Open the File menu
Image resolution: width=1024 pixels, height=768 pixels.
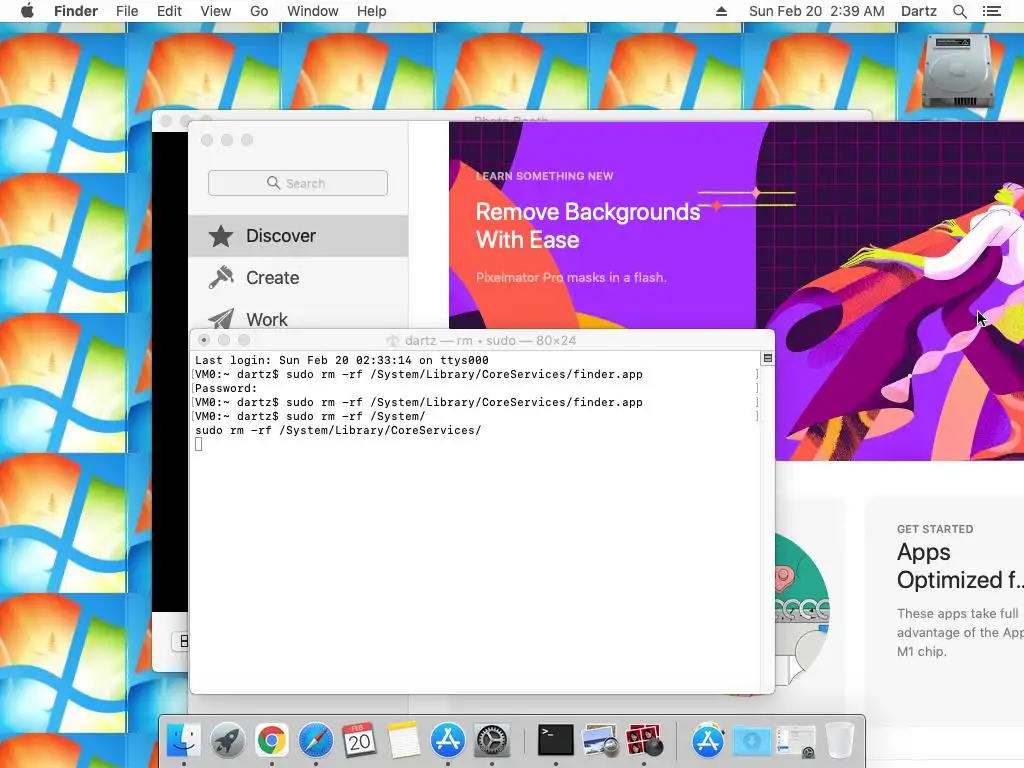click(127, 11)
